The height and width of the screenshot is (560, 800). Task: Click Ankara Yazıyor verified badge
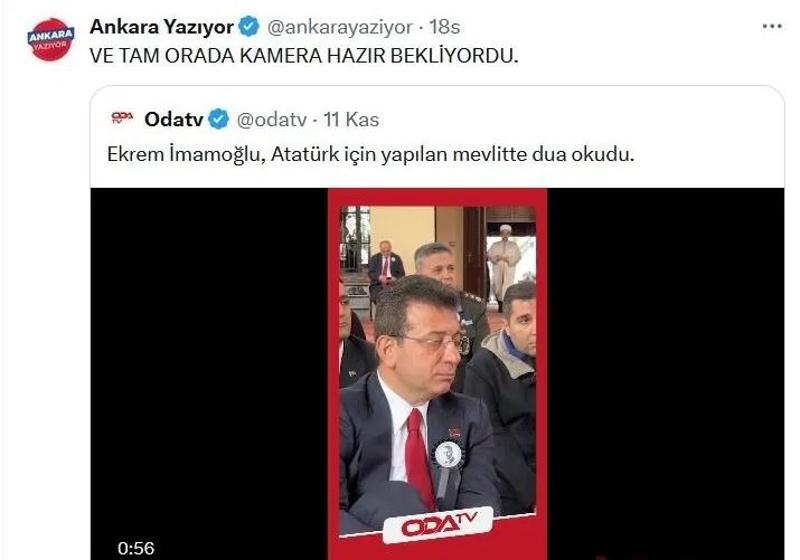point(249,27)
